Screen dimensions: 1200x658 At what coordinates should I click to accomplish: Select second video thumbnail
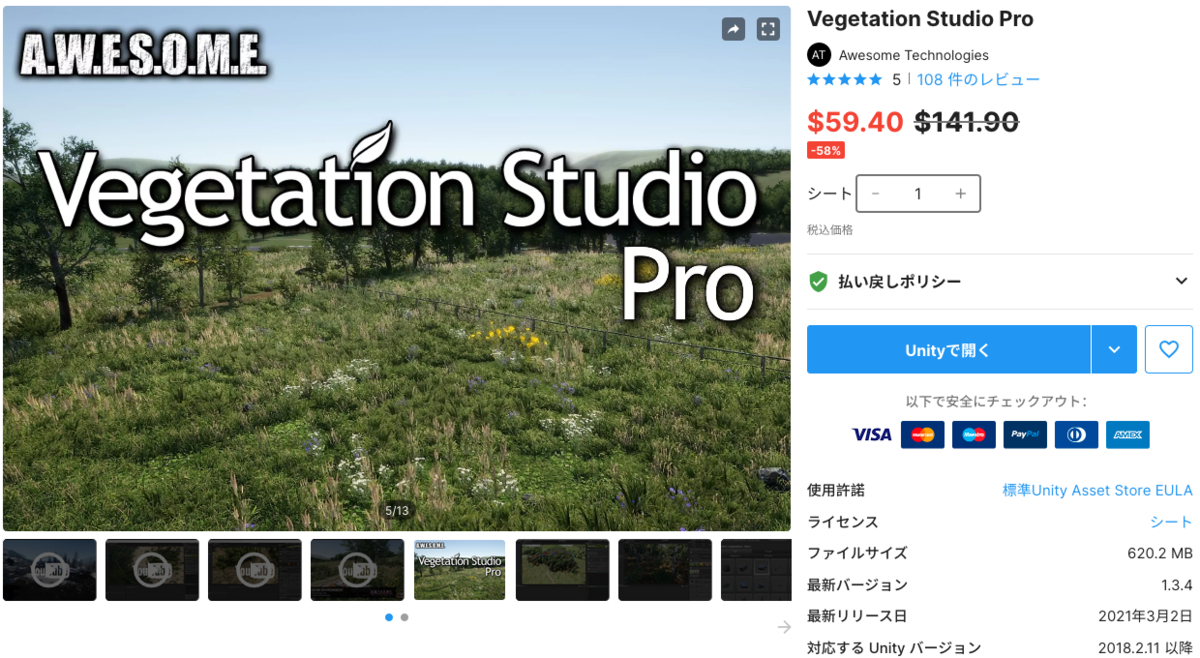click(152, 570)
